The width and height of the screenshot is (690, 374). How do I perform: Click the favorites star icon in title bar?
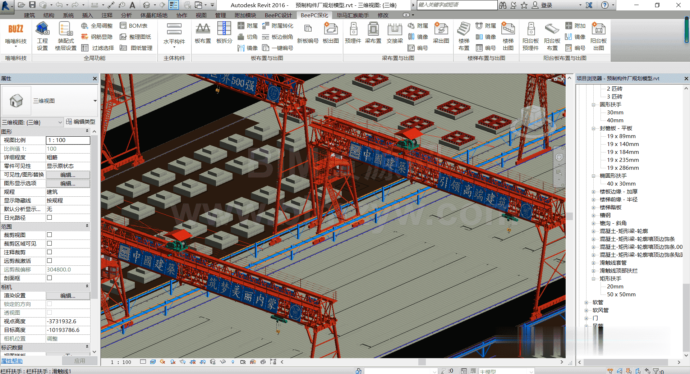click(524, 5)
